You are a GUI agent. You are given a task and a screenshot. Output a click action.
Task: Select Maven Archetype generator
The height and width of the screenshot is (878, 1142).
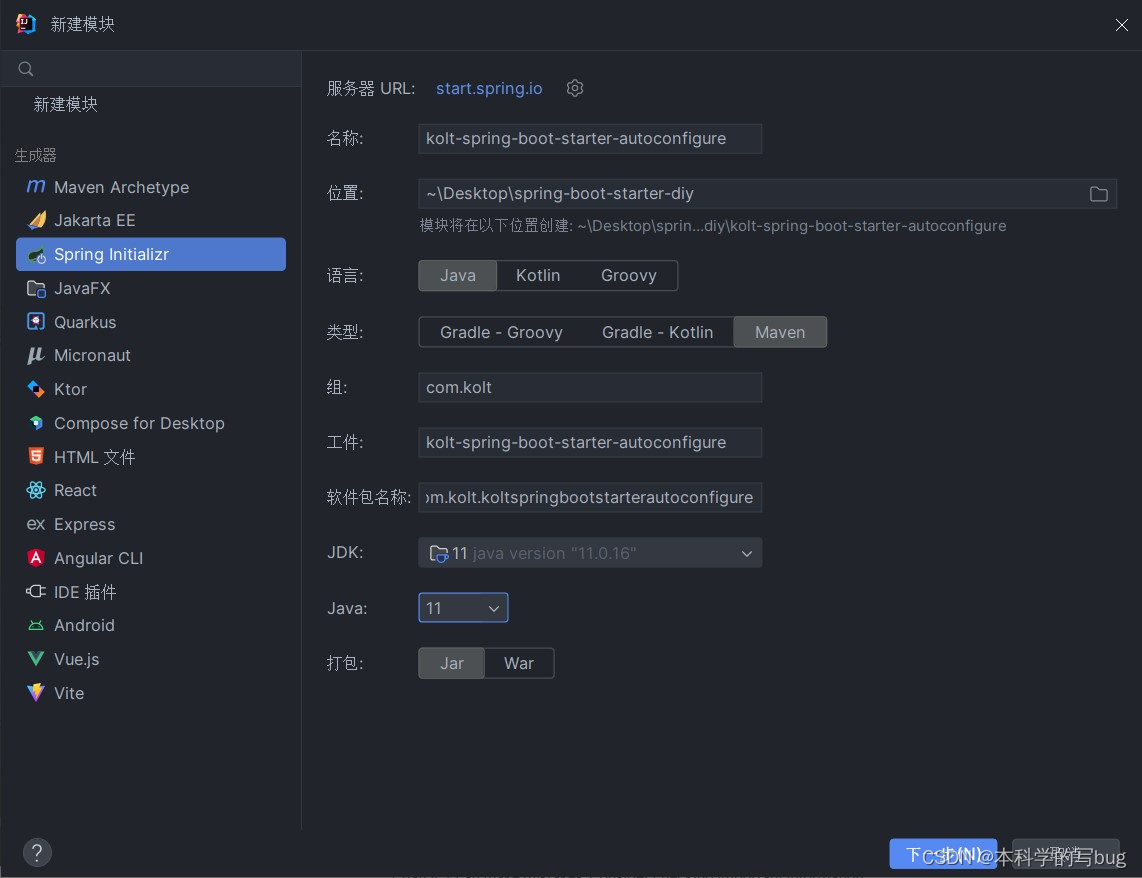point(151,187)
